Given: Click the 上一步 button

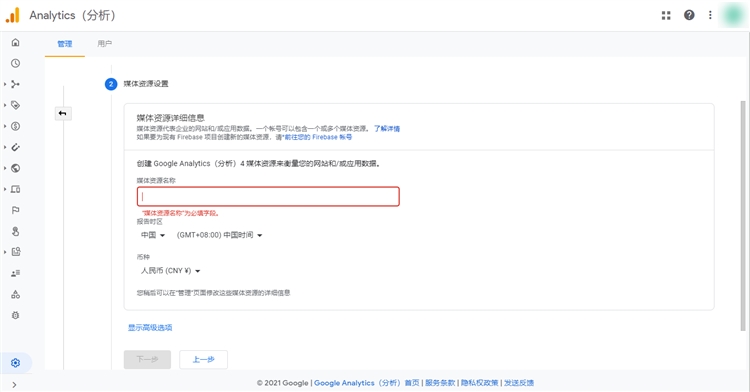Looking at the screenshot, I should pos(203,359).
